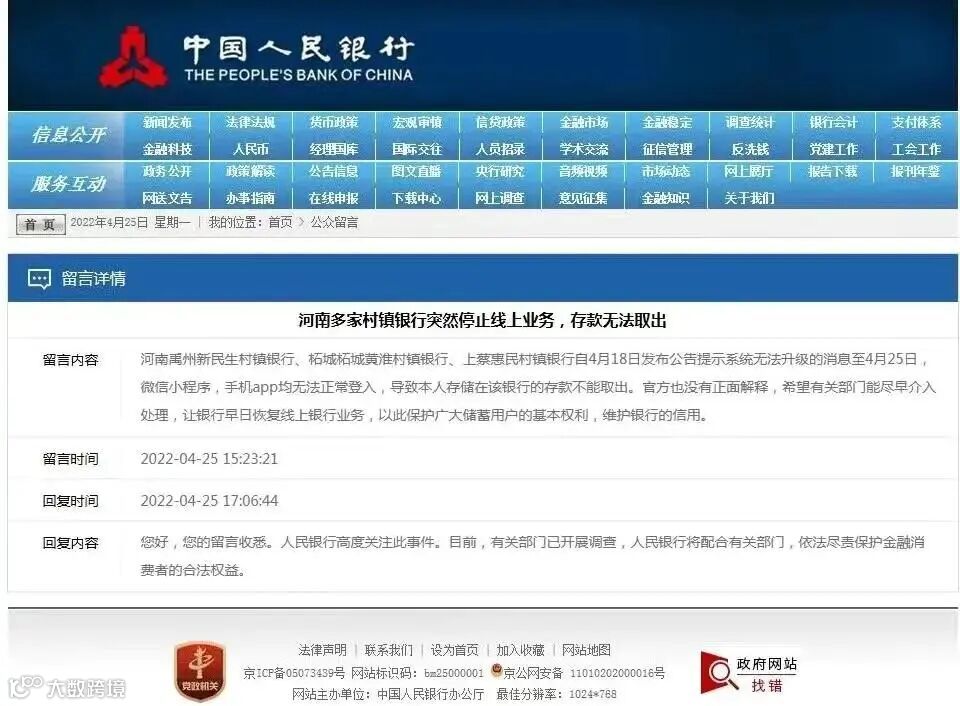Open the 市场动态 menu item

[x=666, y=171]
